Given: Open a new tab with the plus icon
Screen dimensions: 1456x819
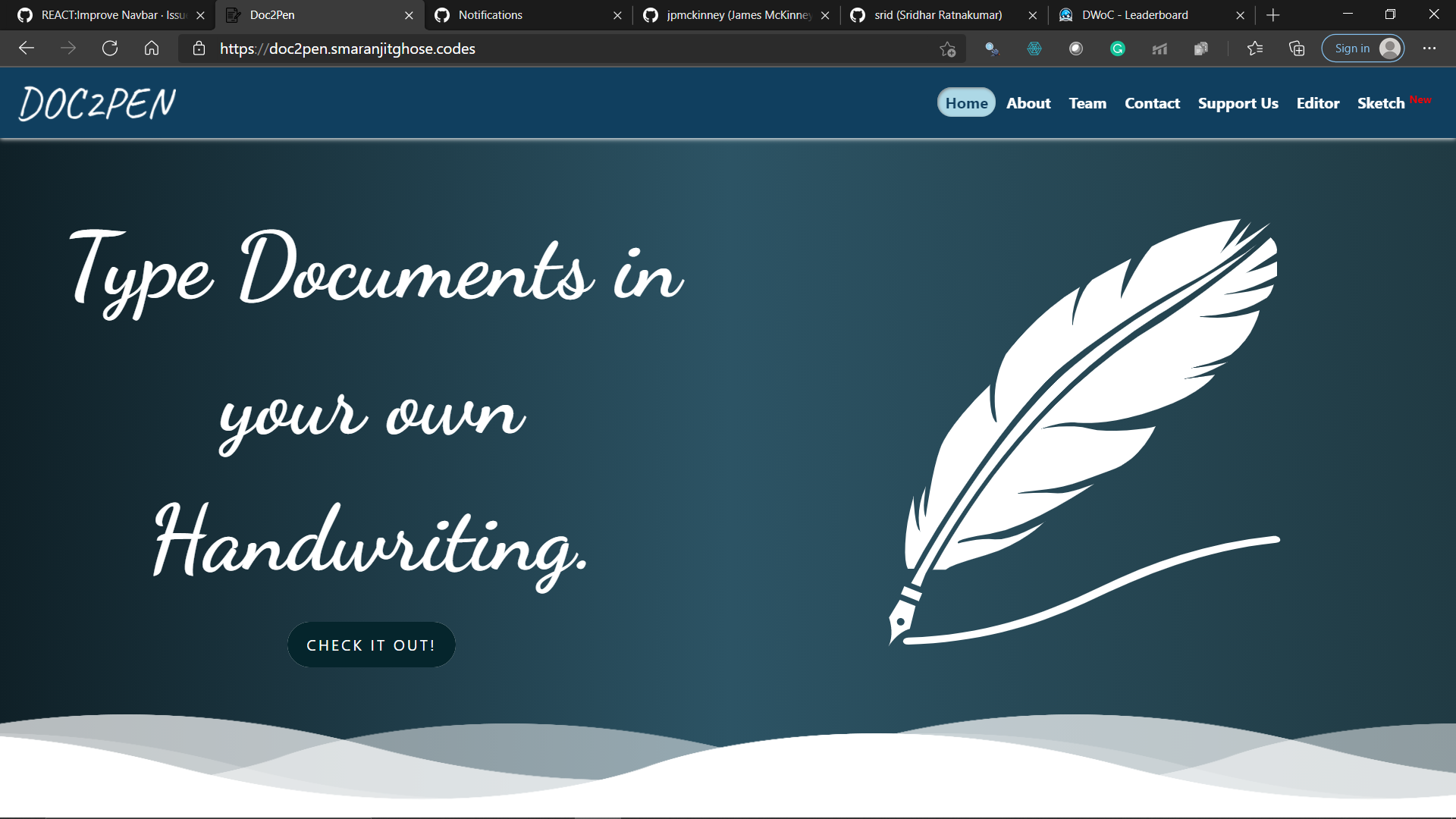Looking at the screenshot, I should [x=1272, y=14].
